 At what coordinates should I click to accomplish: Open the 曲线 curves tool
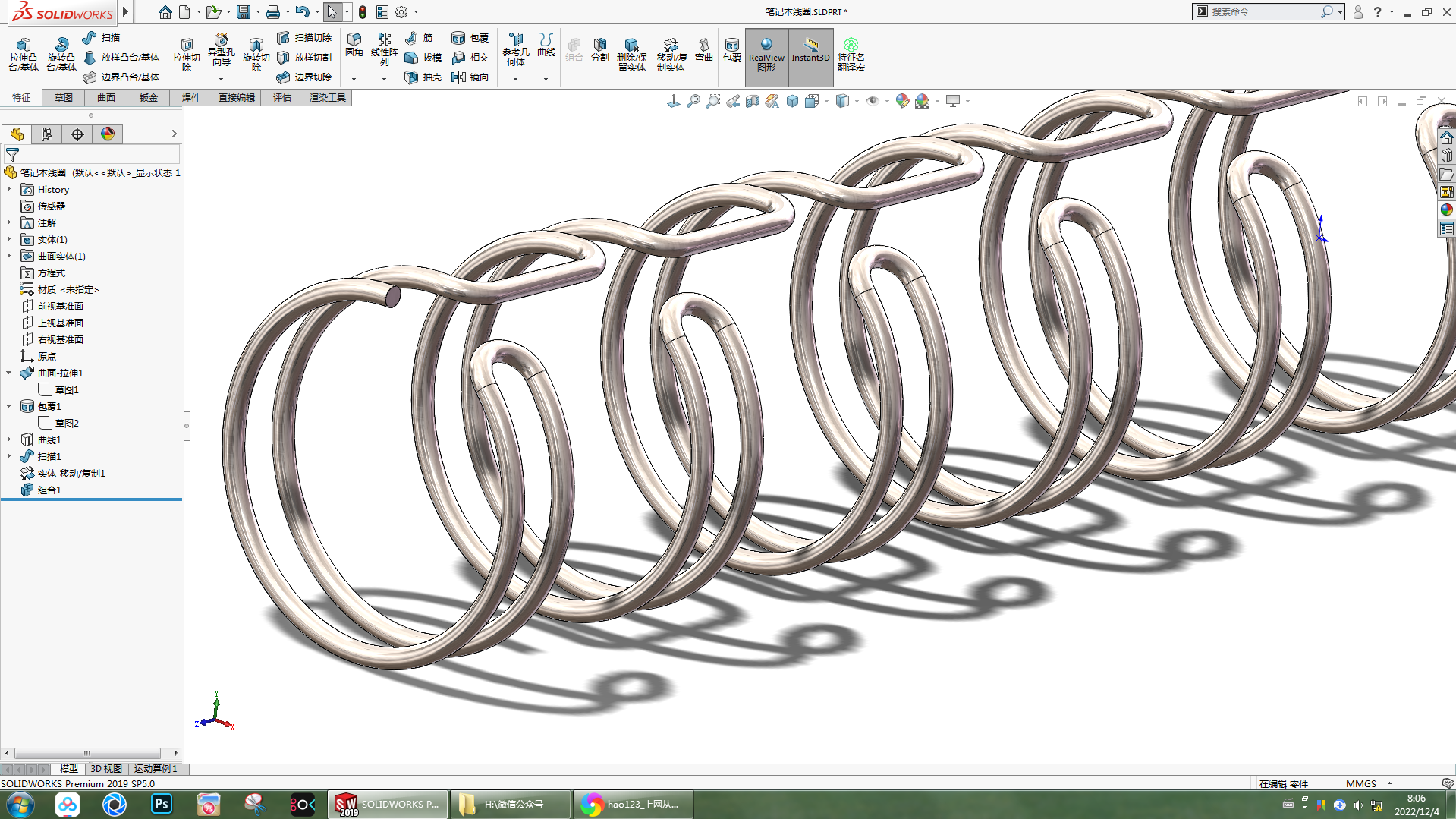pos(546,46)
